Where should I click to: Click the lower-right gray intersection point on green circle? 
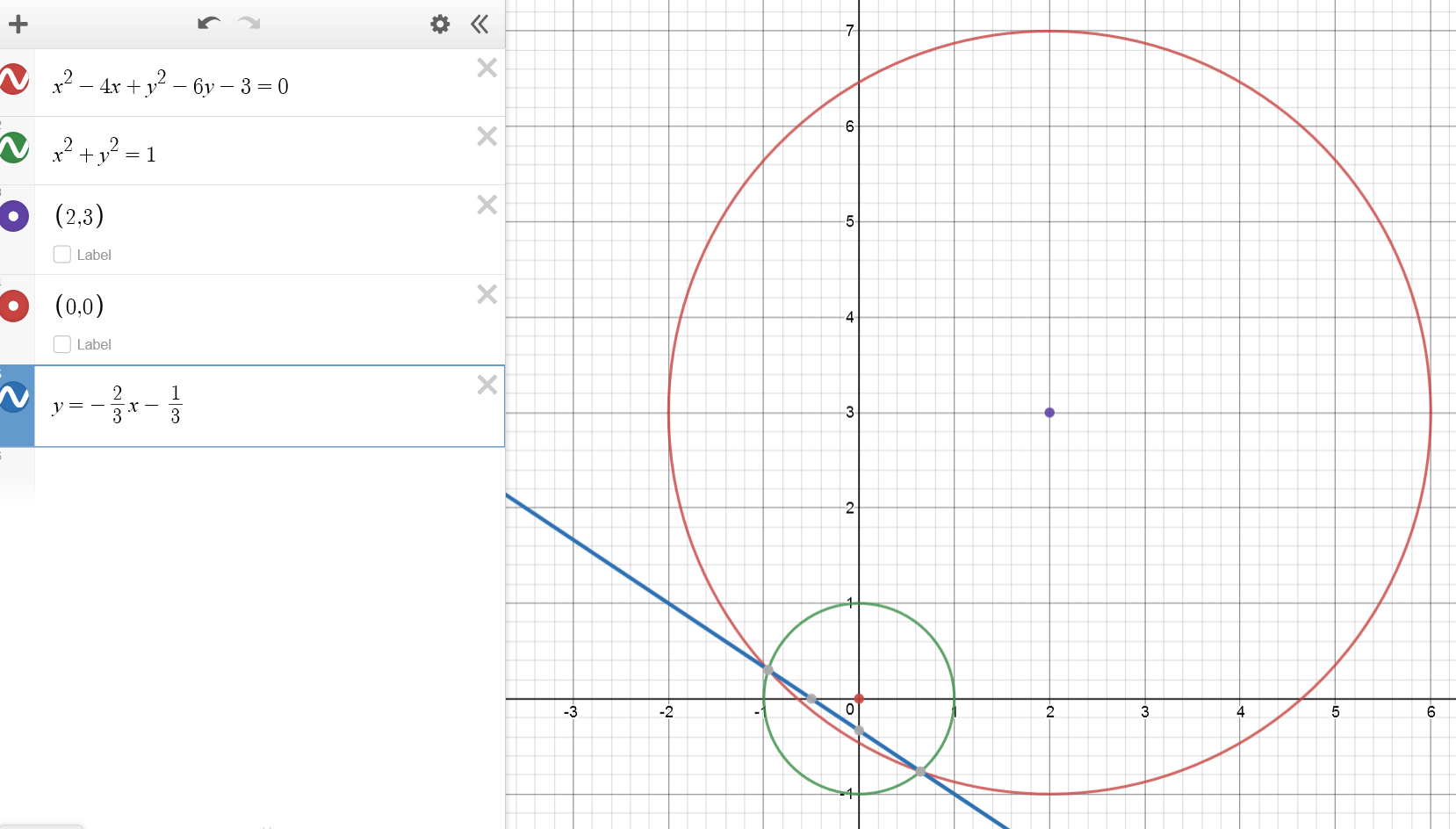pos(920,771)
